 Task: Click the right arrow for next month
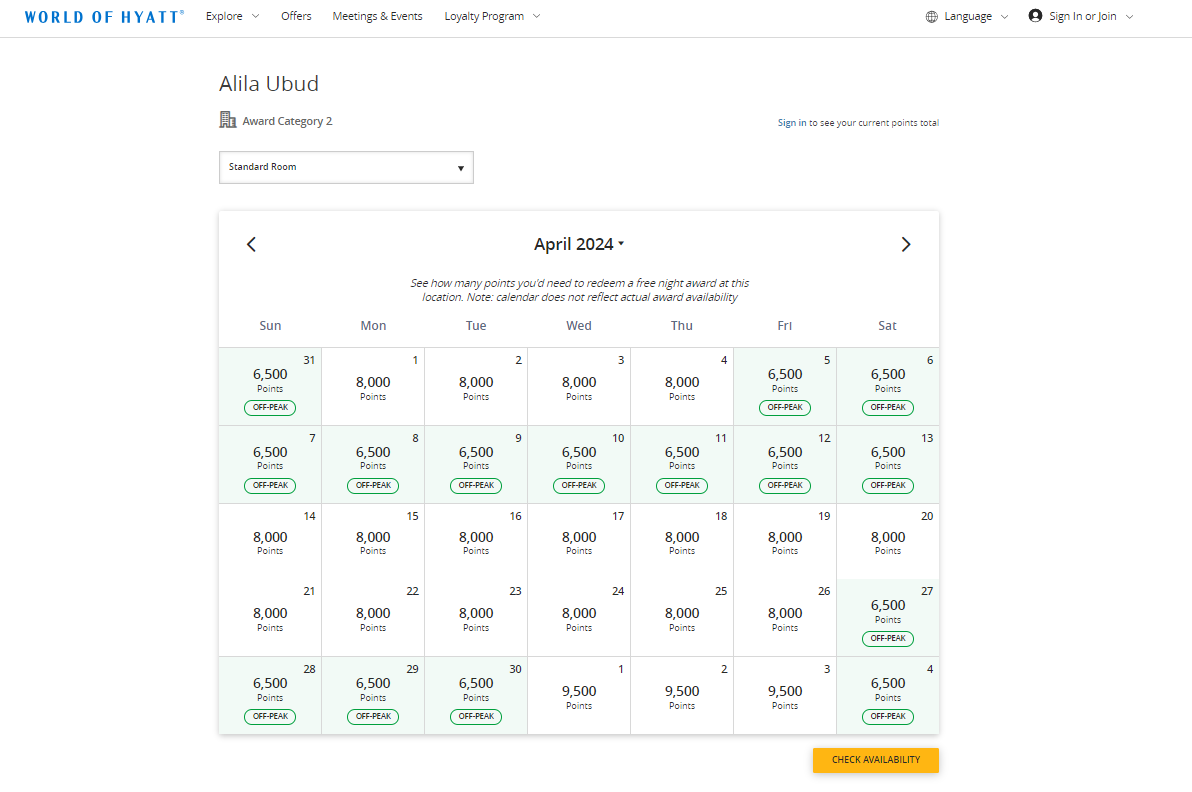tap(906, 243)
